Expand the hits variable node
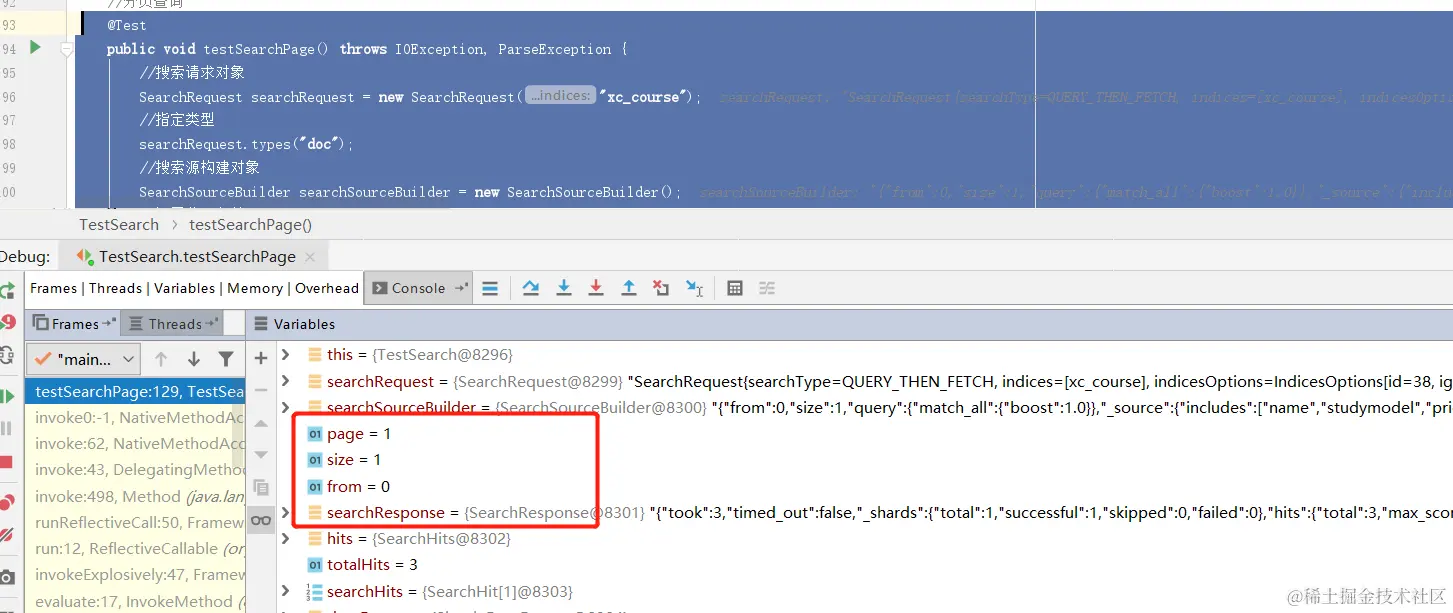The height and width of the screenshot is (613, 1453). [x=286, y=538]
